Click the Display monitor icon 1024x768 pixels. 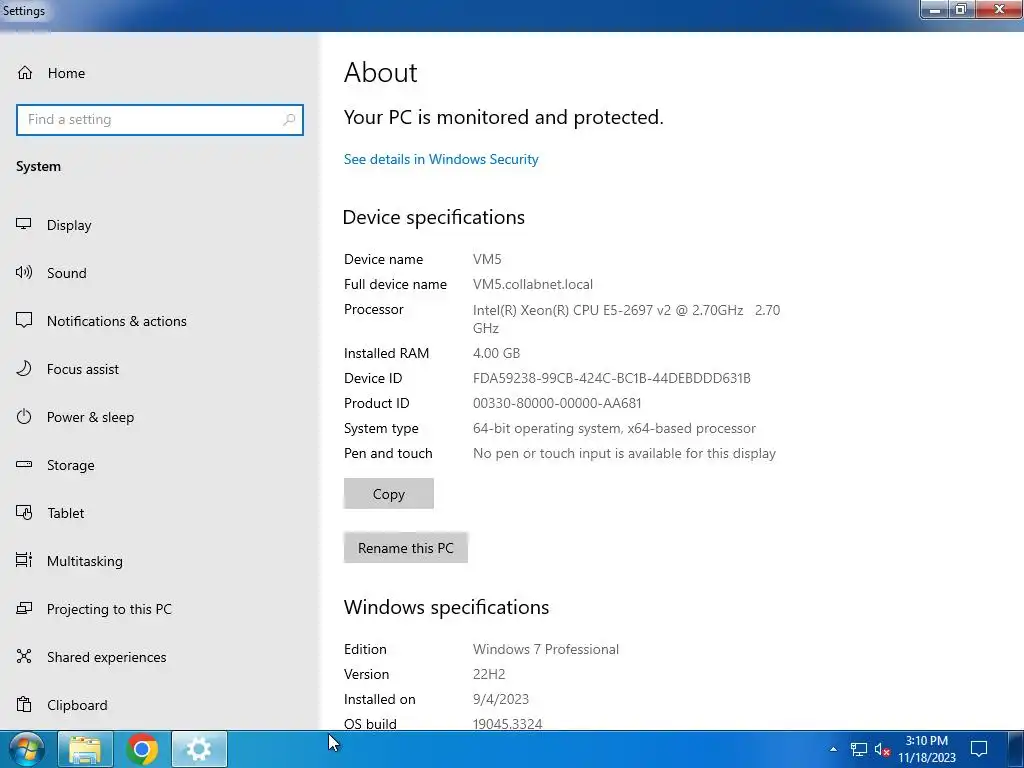24,225
